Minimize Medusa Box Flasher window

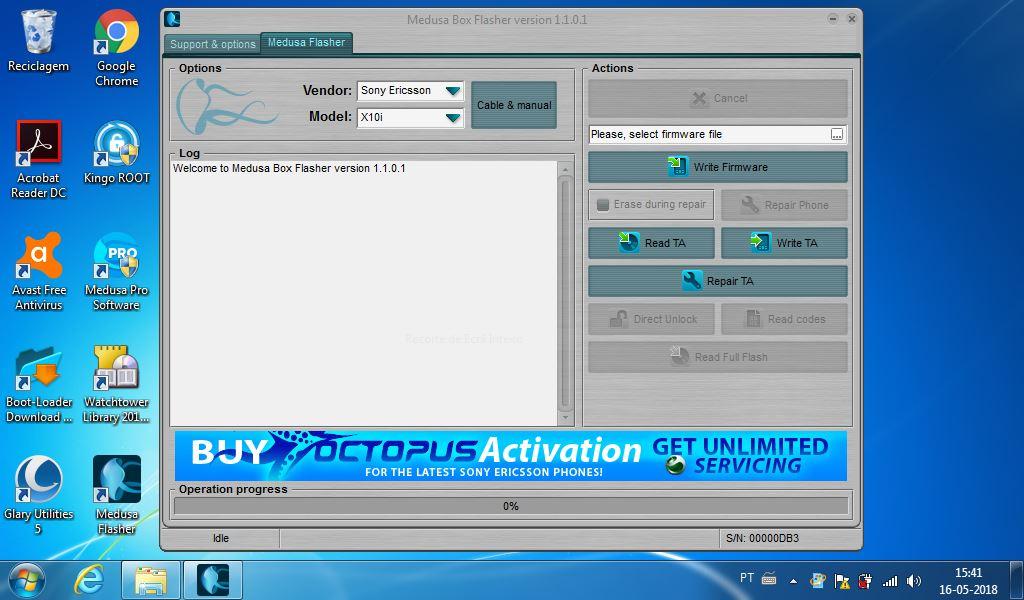pos(833,19)
